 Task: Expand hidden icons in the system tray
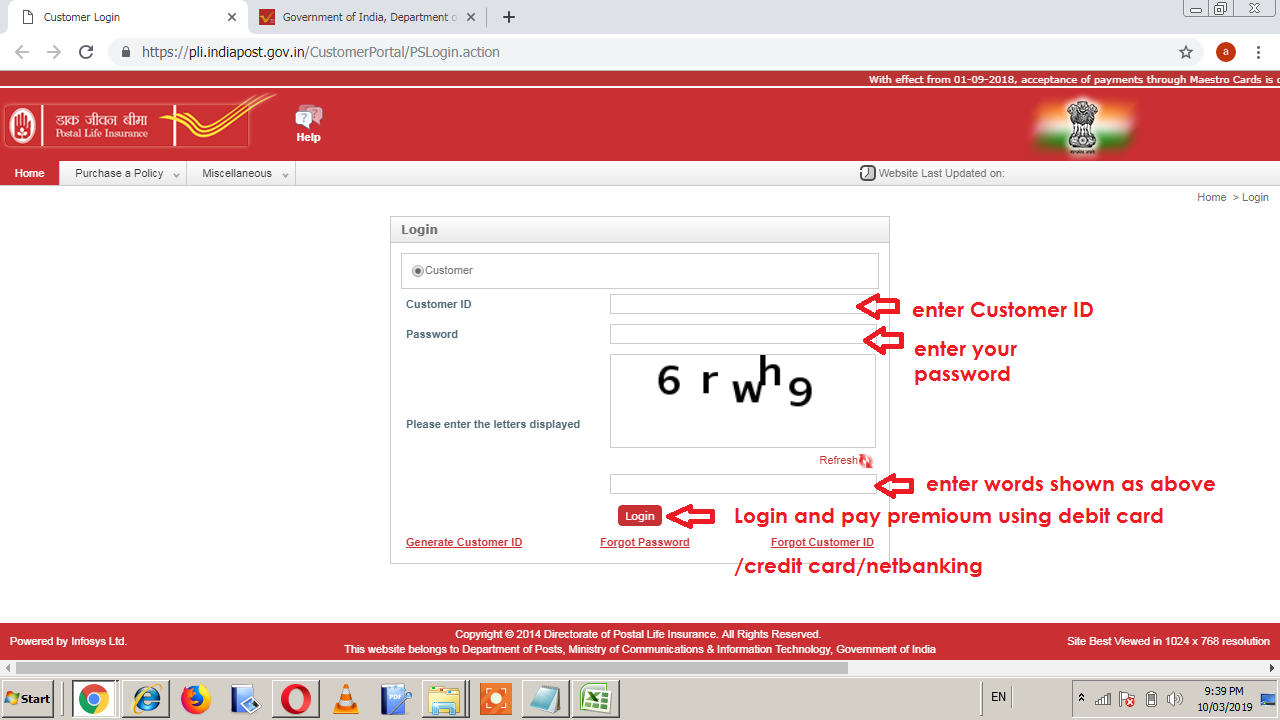pos(1081,698)
